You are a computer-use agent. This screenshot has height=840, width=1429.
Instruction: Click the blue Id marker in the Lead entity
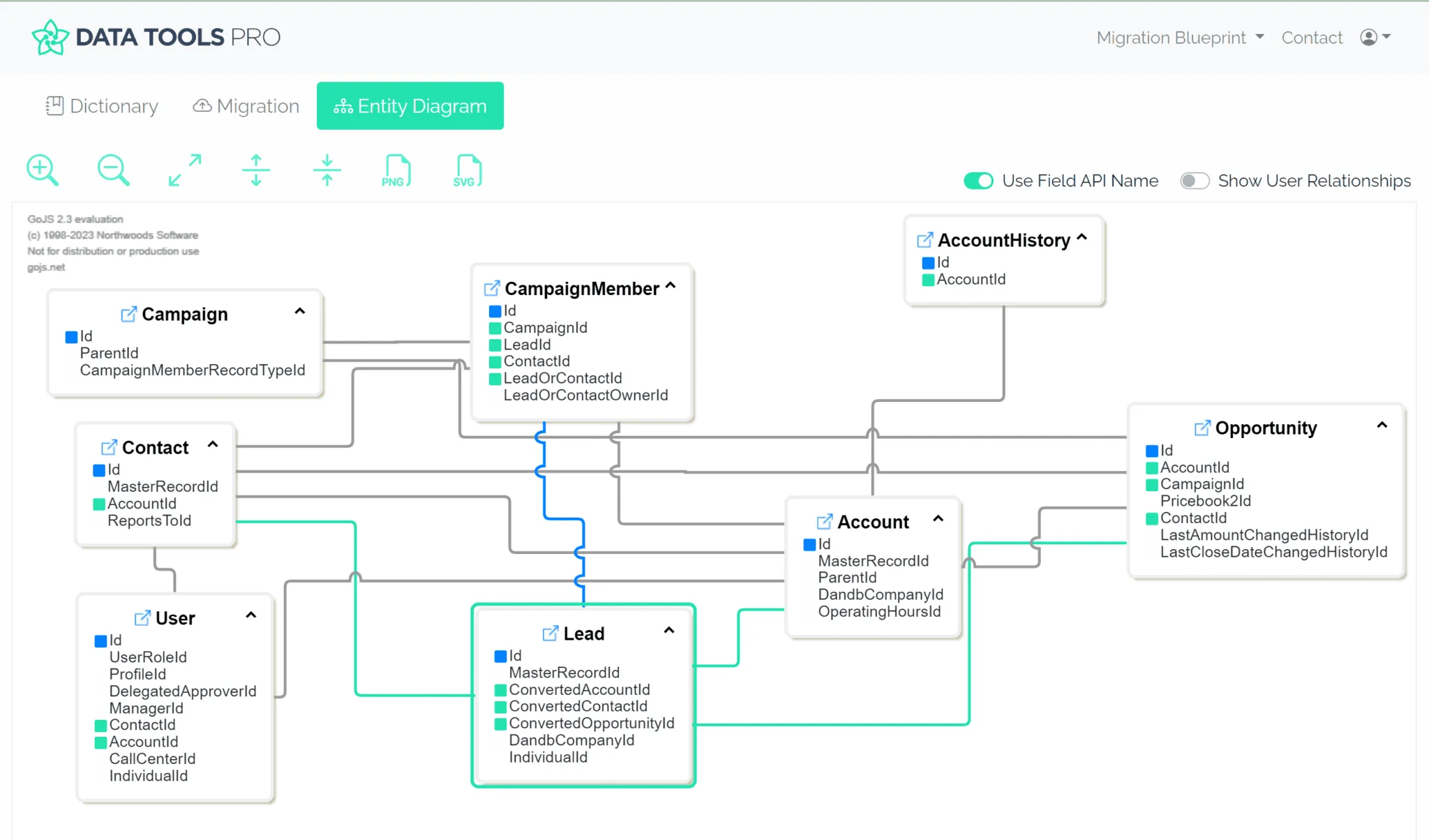pos(500,656)
